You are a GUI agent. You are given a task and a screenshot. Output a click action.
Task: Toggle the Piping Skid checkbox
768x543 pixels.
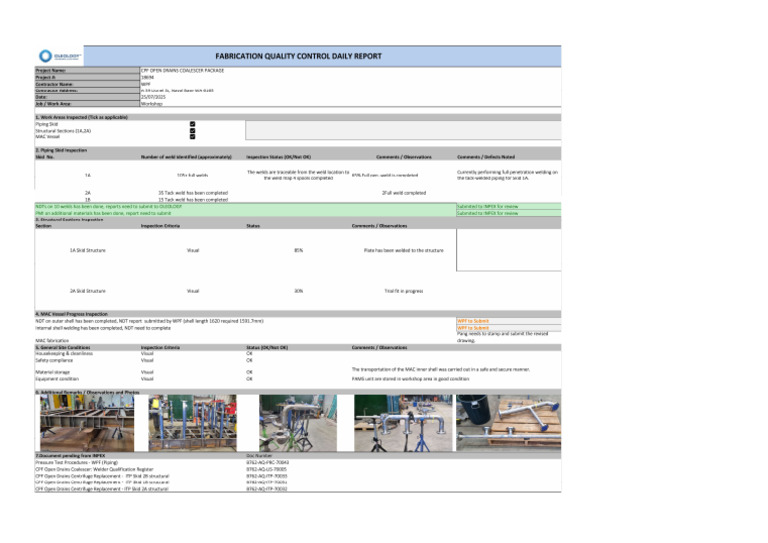coord(192,124)
